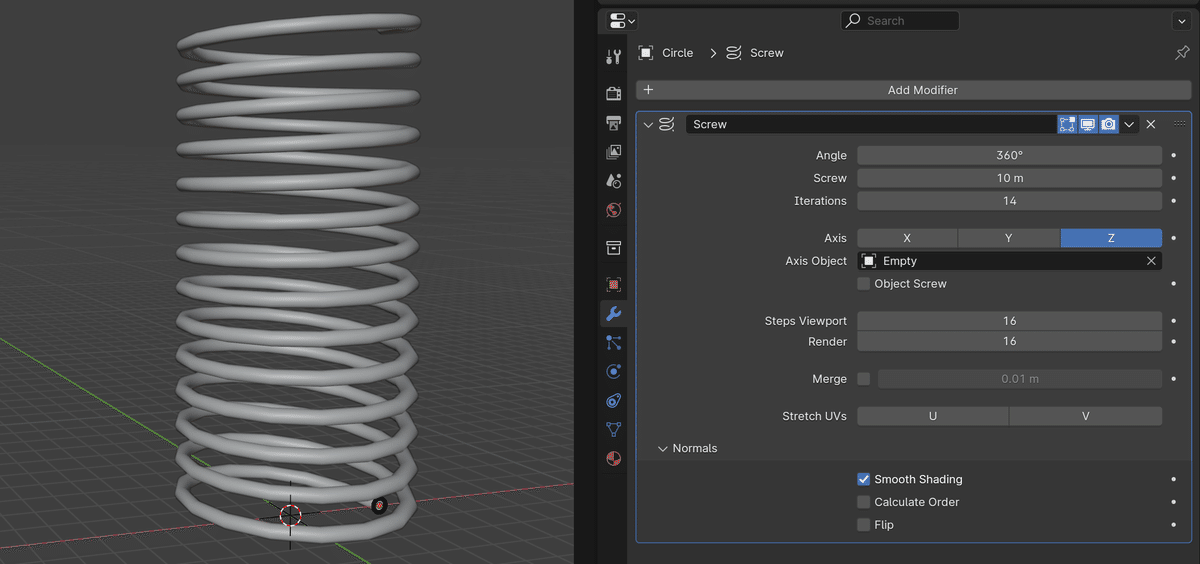
Task: Enable the Flip normals checkbox
Action: [x=864, y=525]
